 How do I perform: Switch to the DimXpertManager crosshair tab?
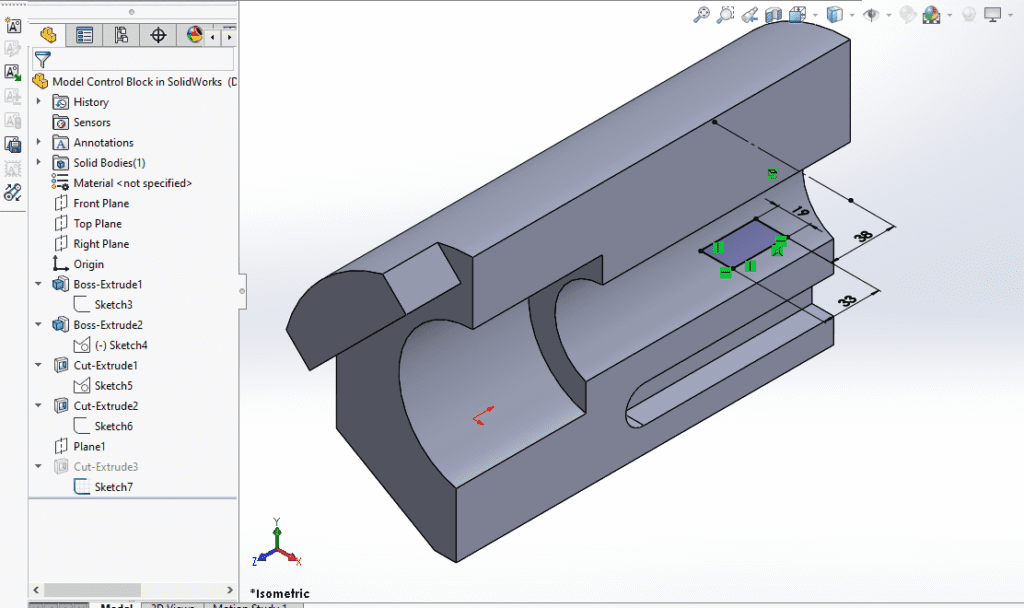[x=158, y=35]
